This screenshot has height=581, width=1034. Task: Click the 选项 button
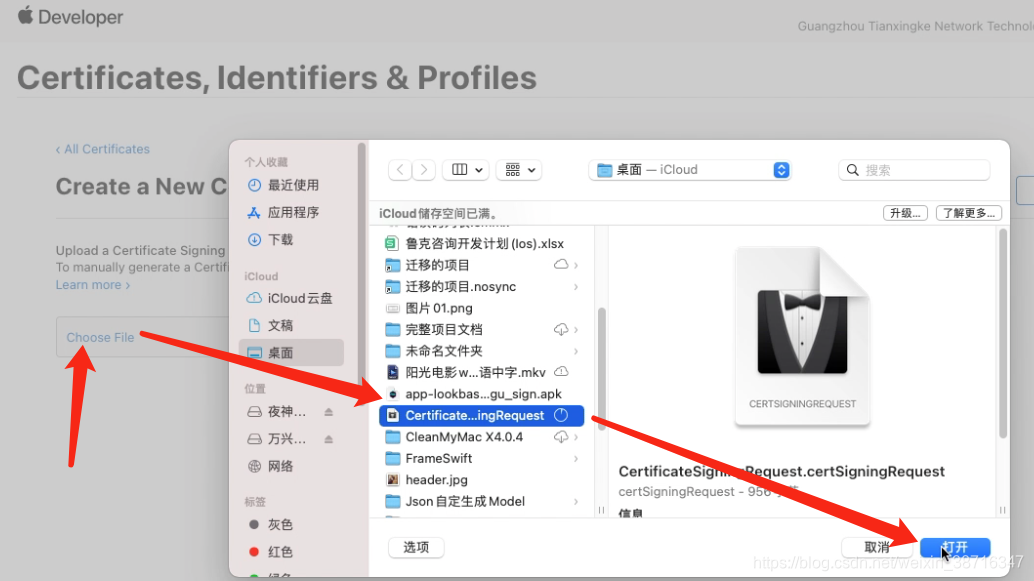[x=416, y=547]
